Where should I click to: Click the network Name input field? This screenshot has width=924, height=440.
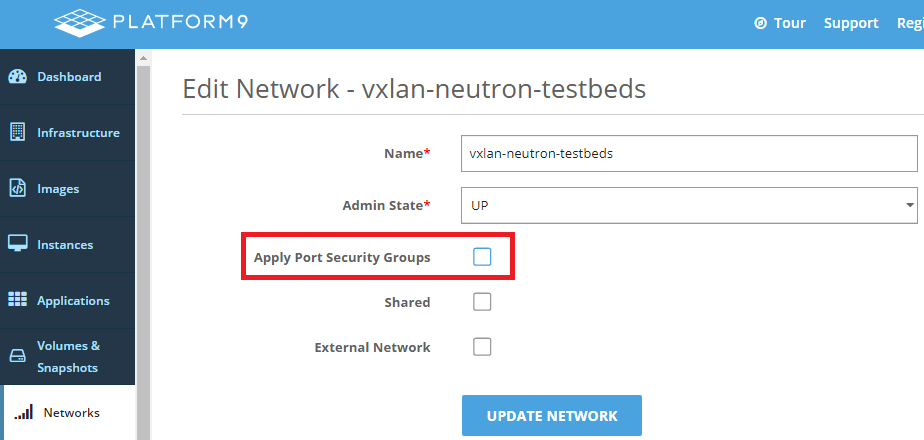point(689,154)
